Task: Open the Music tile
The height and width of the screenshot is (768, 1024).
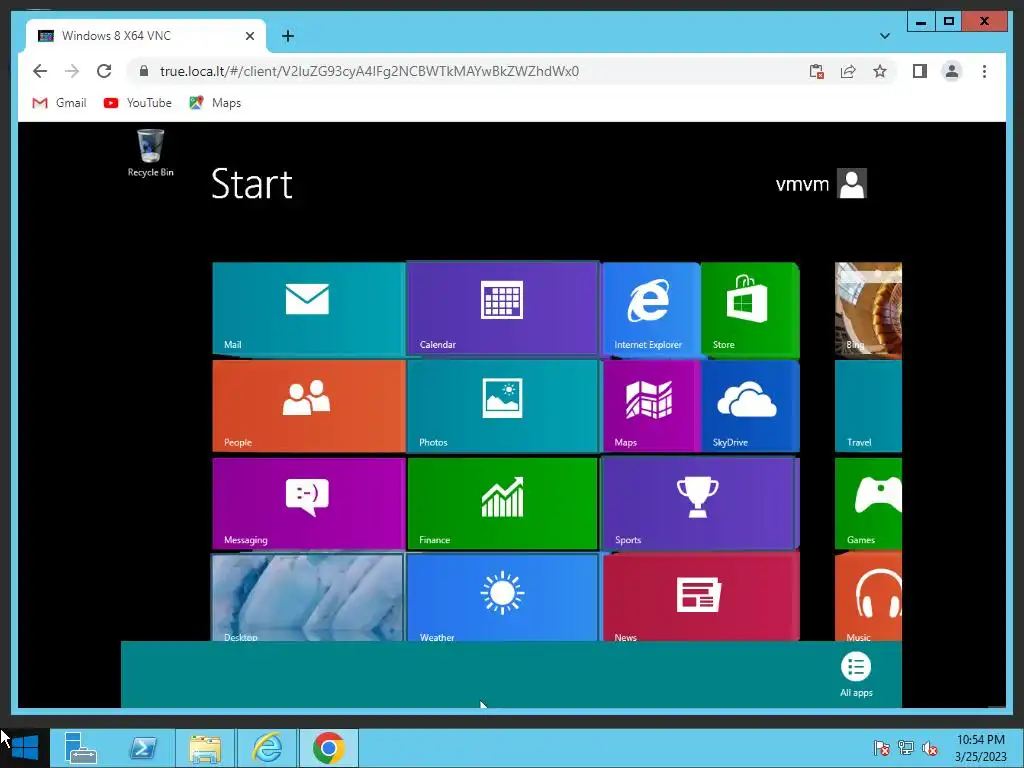Action: pos(868,598)
